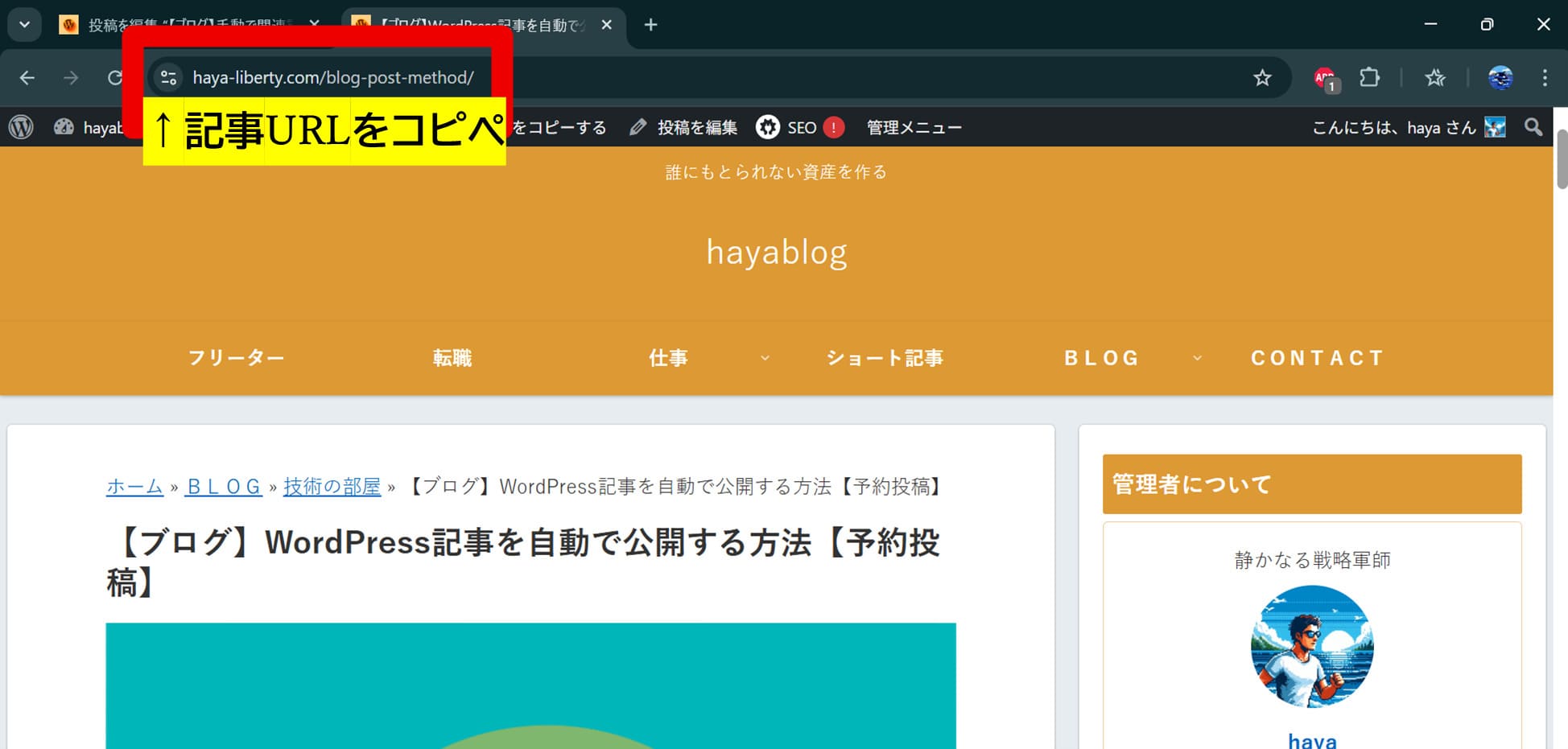Open the Chrome profile avatar
The image size is (1568, 749).
tap(1500, 78)
